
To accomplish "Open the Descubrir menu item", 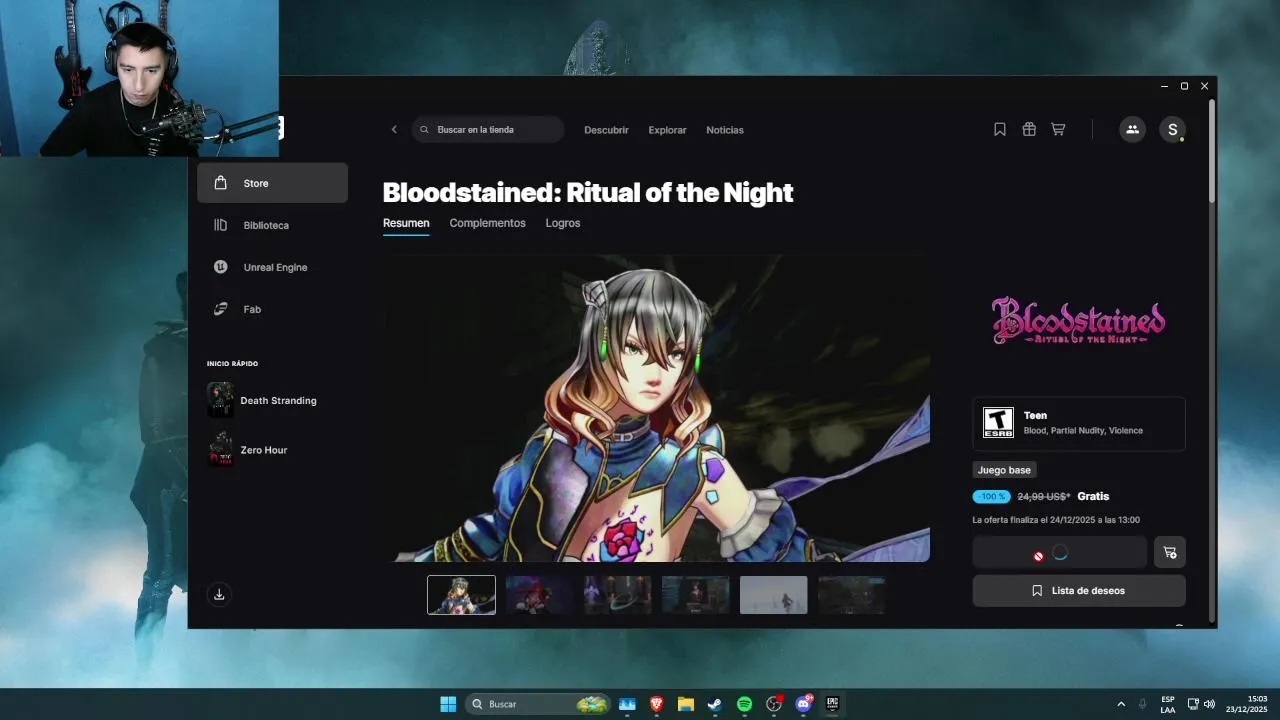I will point(606,130).
